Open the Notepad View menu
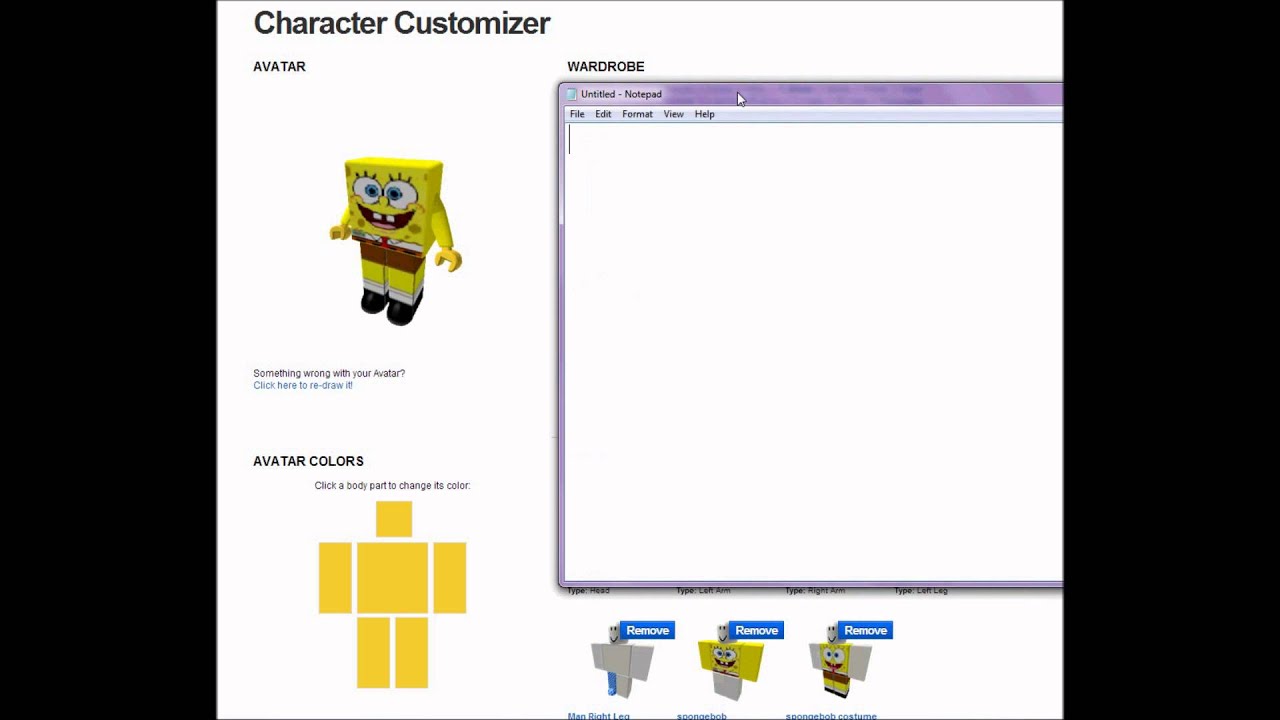Viewport: 1280px width, 720px height. [673, 114]
